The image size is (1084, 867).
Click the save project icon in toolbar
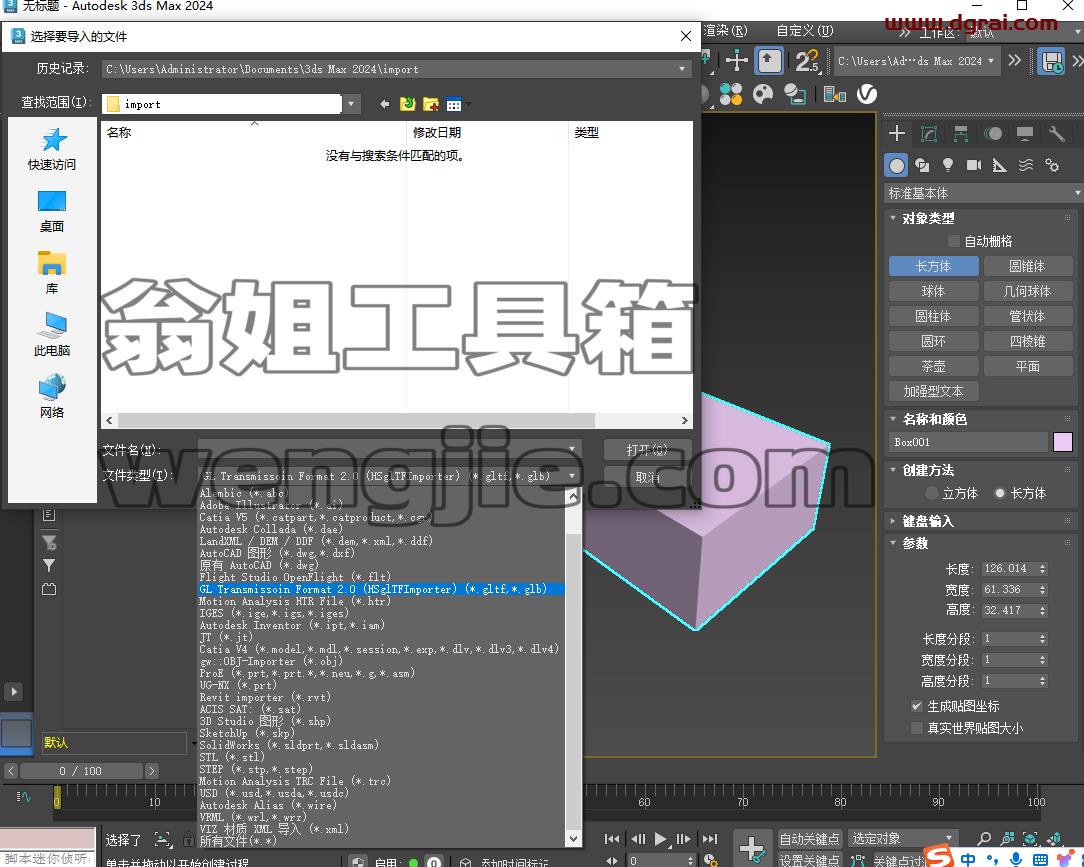point(1052,62)
